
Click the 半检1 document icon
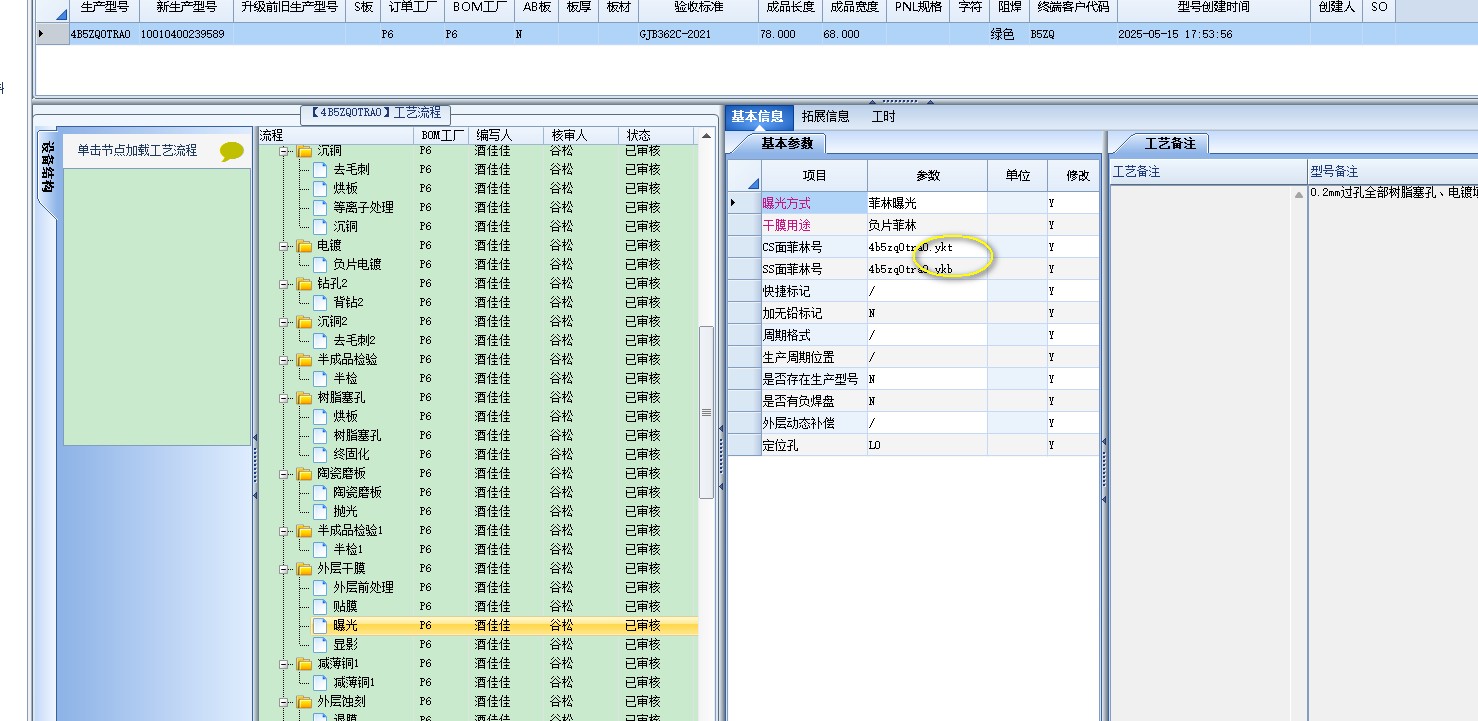[x=320, y=550]
